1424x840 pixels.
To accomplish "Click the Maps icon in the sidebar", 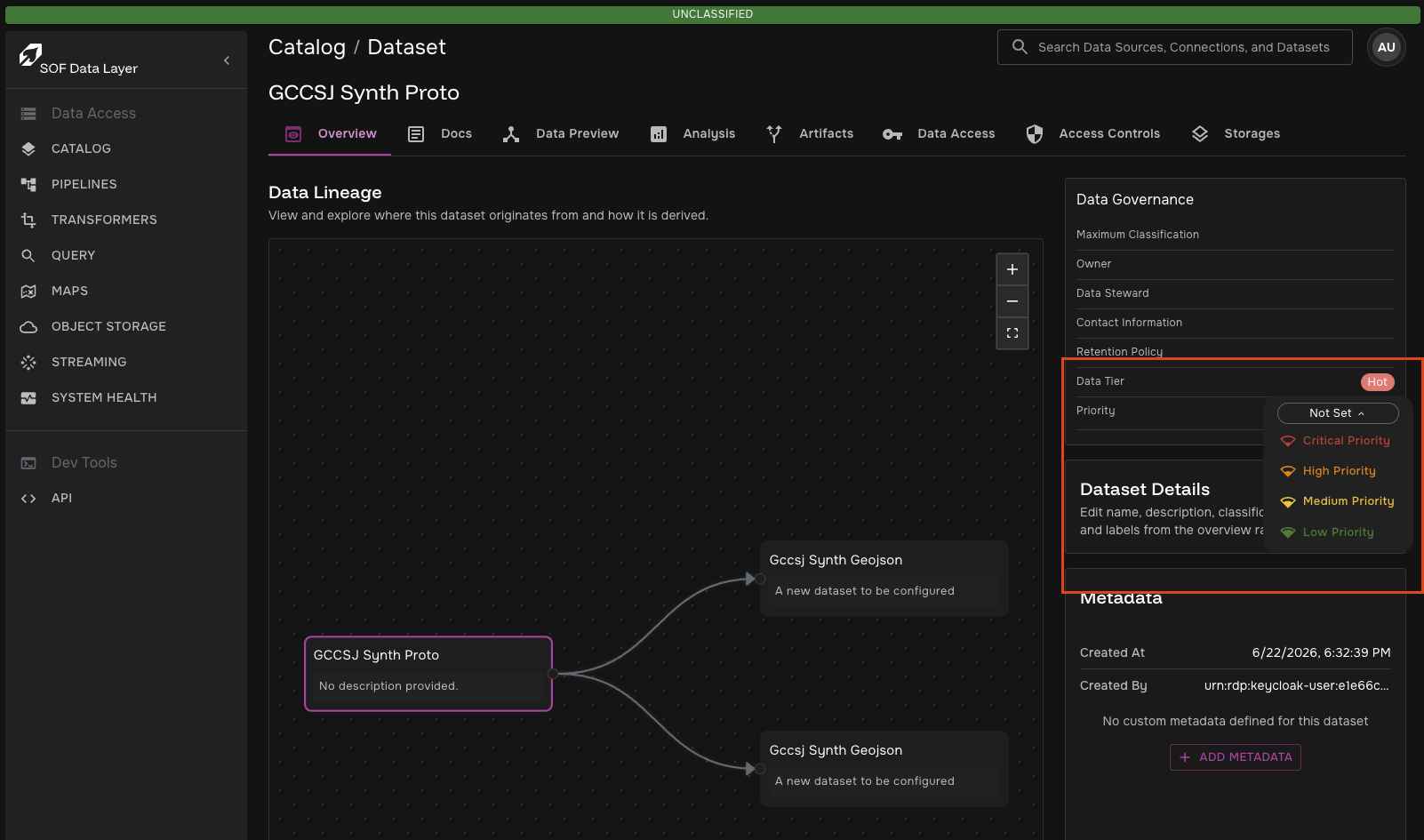I will (x=28, y=292).
